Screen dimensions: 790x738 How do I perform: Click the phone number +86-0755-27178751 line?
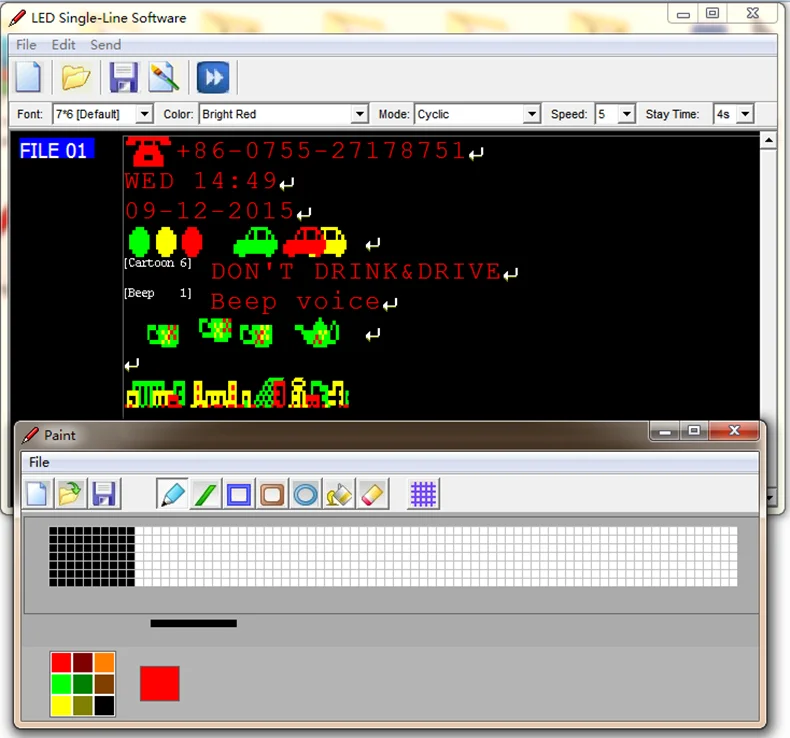point(321,151)
